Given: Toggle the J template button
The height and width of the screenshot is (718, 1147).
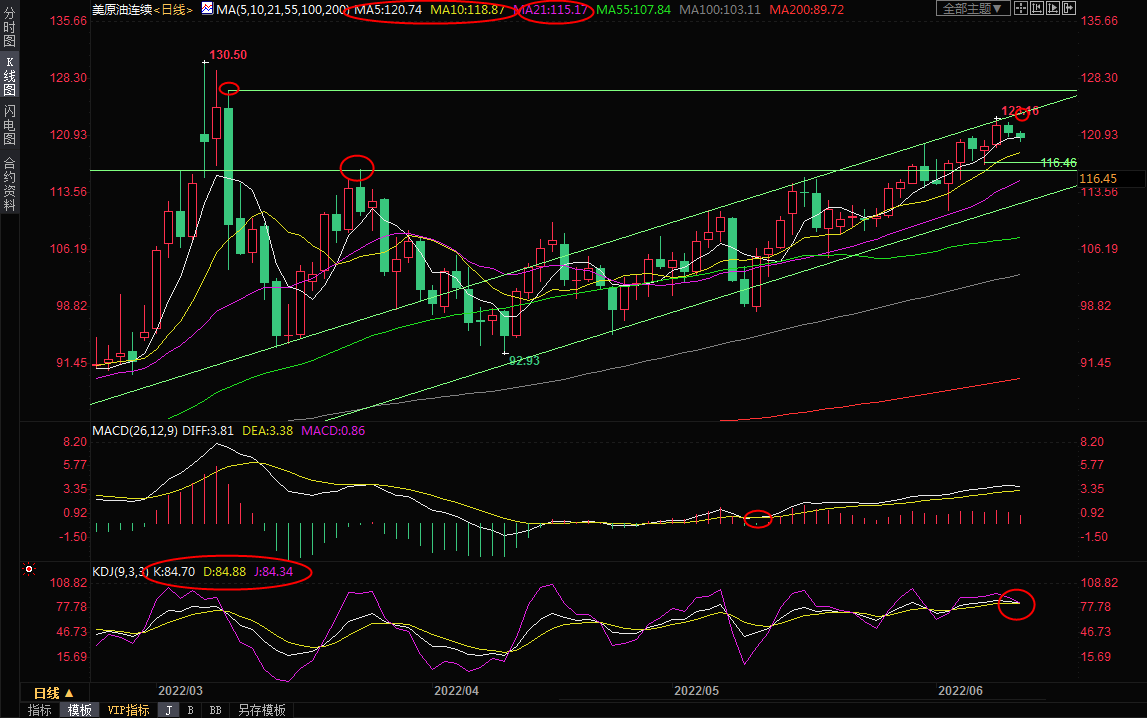Looking at the screenshot, I should pos(168,710).
